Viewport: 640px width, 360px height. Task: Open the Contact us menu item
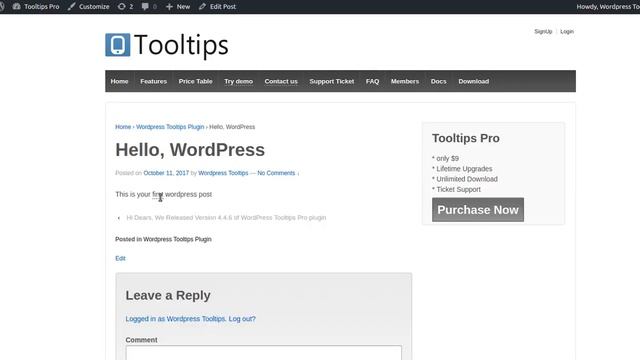point(281,81)
